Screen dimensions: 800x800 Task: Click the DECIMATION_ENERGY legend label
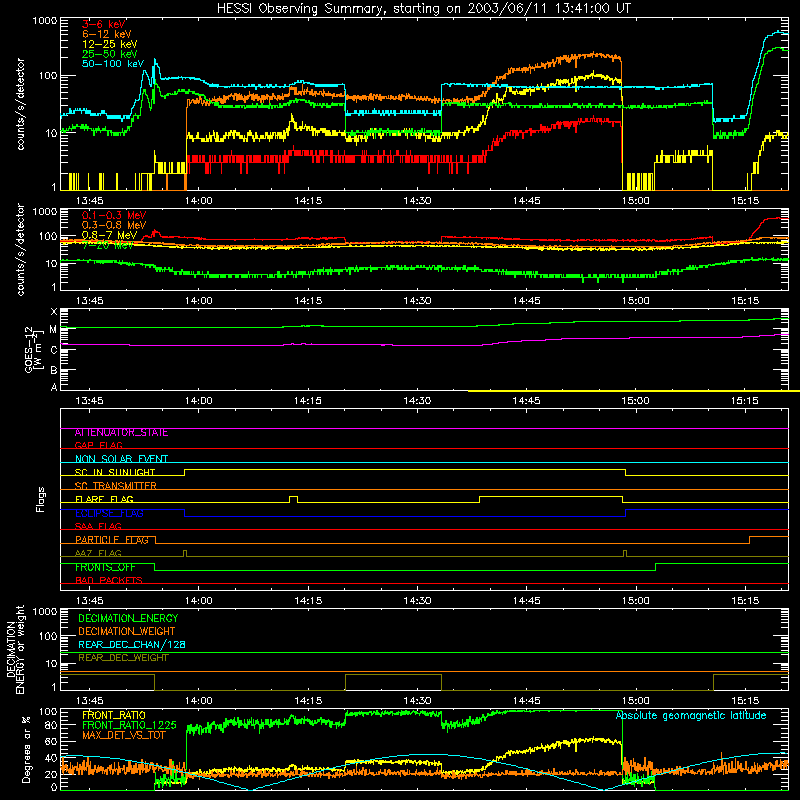coord(128,618)
